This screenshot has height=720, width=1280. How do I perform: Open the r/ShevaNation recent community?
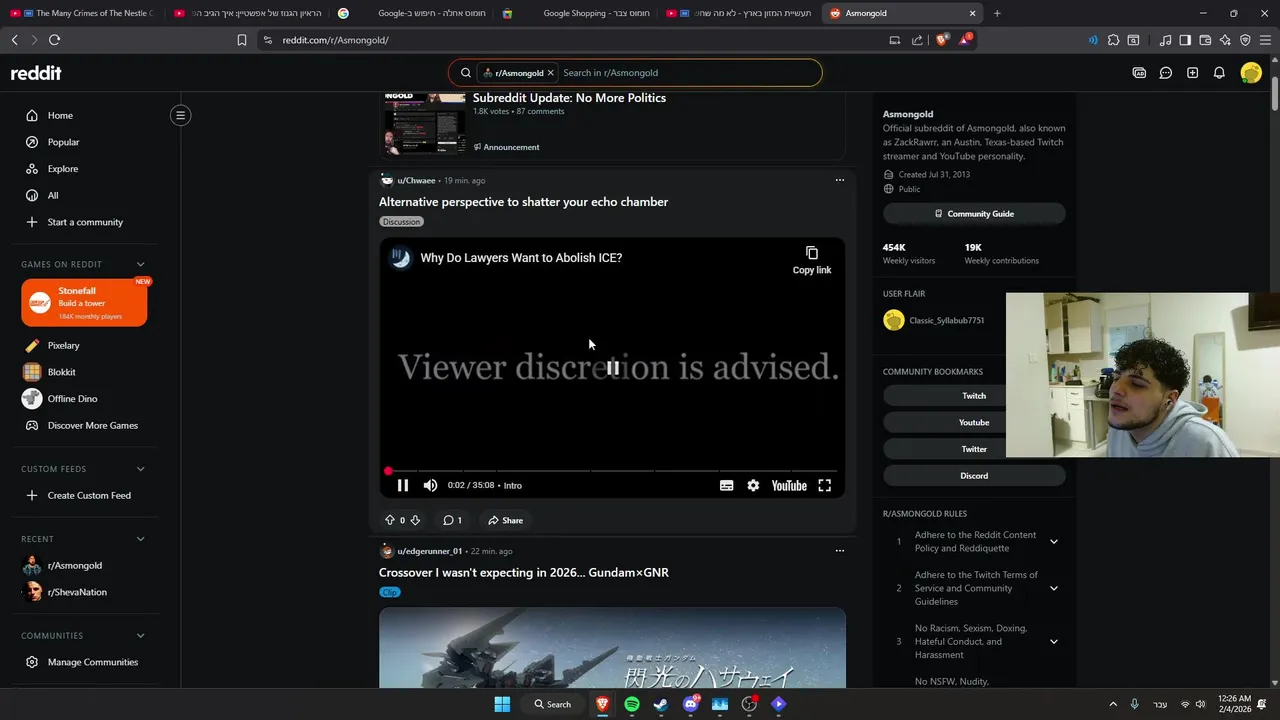click(x=77, y=592)
